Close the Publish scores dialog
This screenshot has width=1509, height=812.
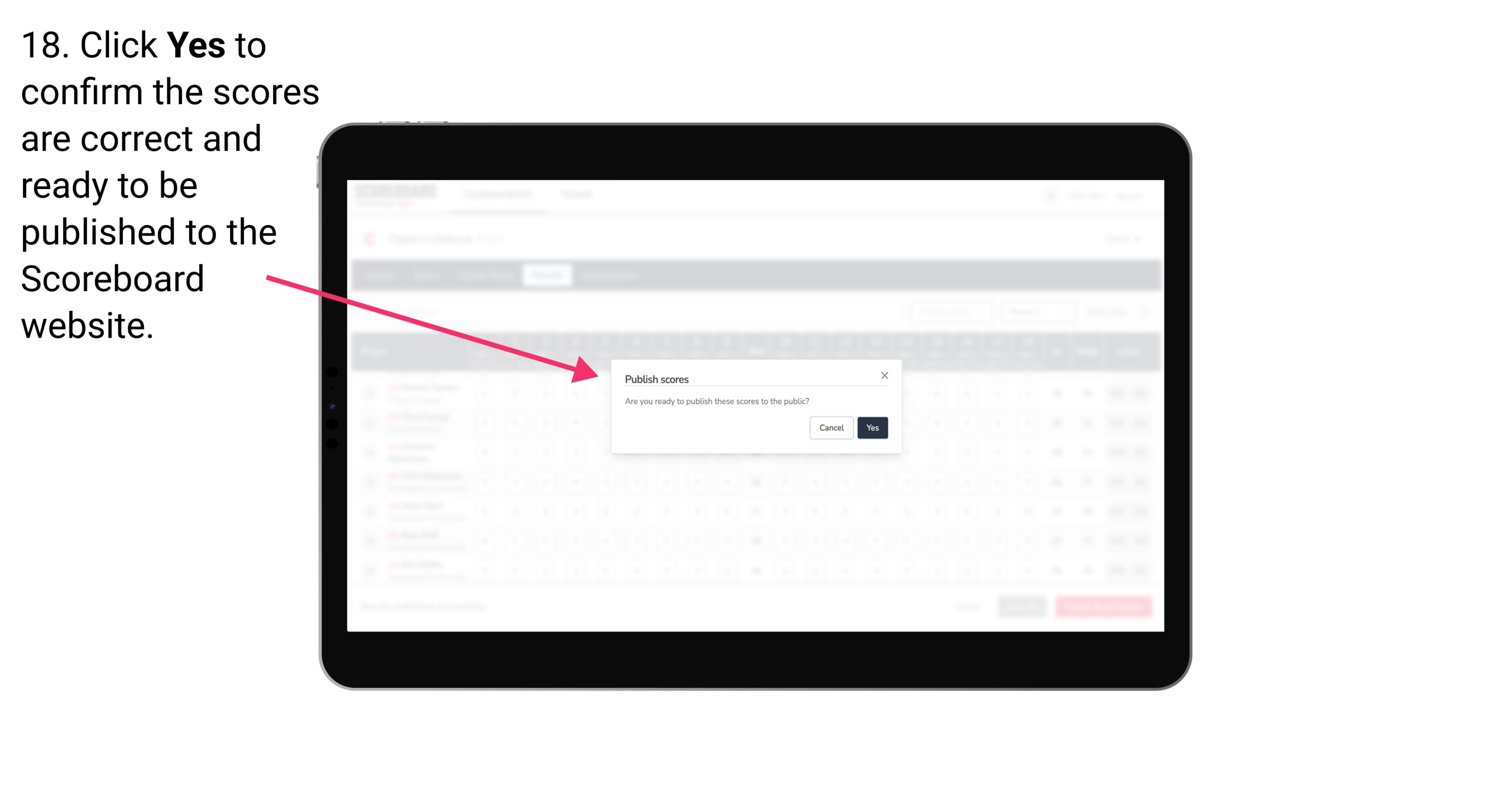pos(883,375)
